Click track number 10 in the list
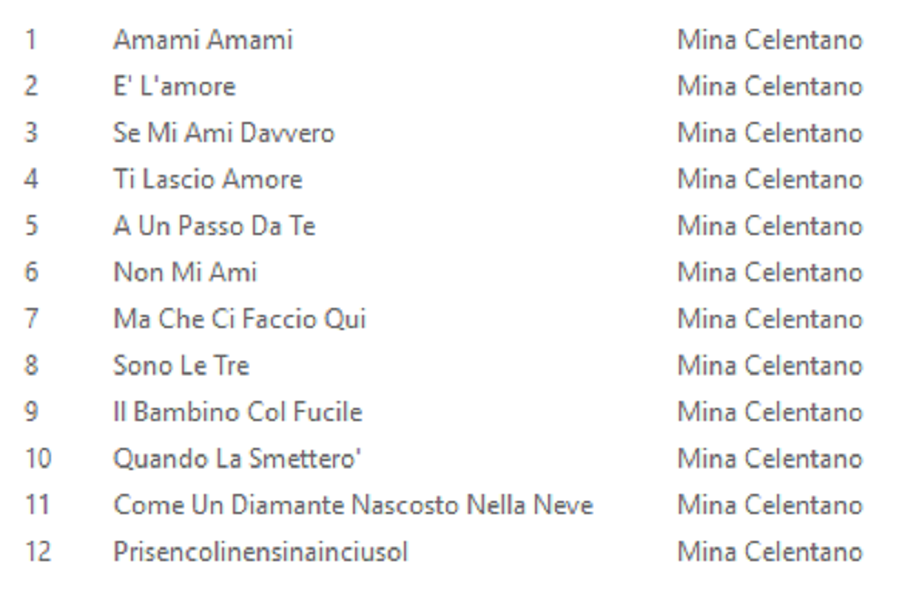Screen dimensions: 899x594 click(x=38, y=459)
